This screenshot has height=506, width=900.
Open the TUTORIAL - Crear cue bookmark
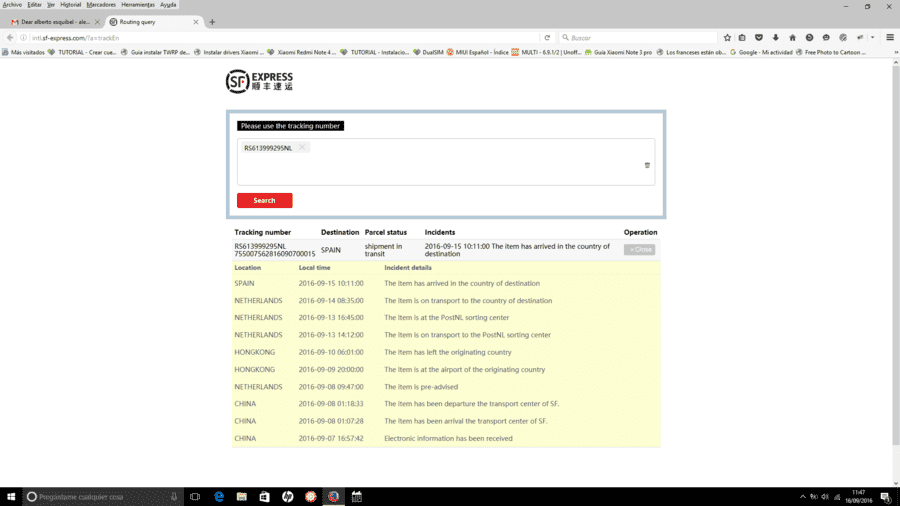coord(82,52)
